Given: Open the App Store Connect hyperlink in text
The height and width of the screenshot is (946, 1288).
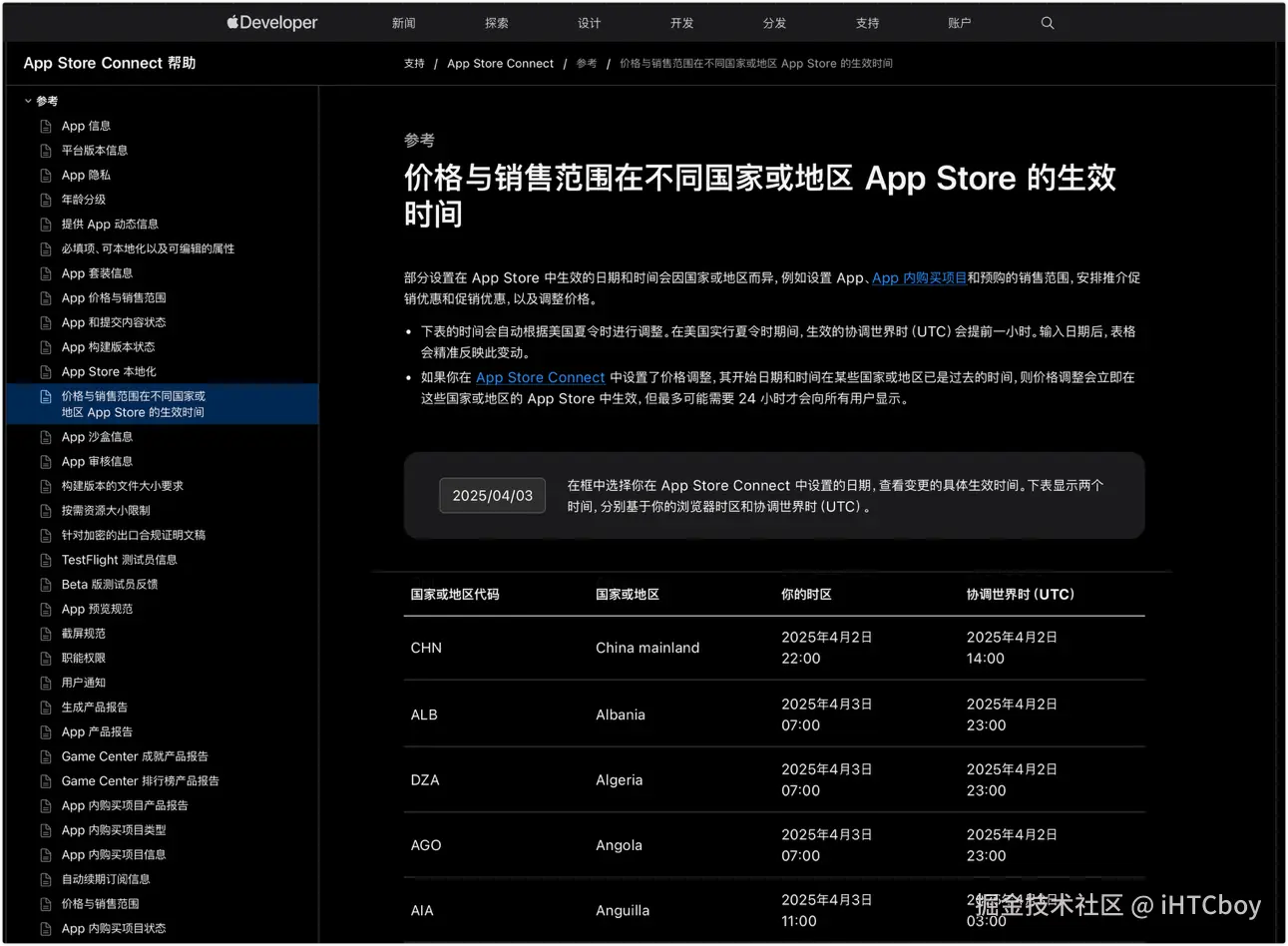Looking at the screenshot, I should pos(540,377).
